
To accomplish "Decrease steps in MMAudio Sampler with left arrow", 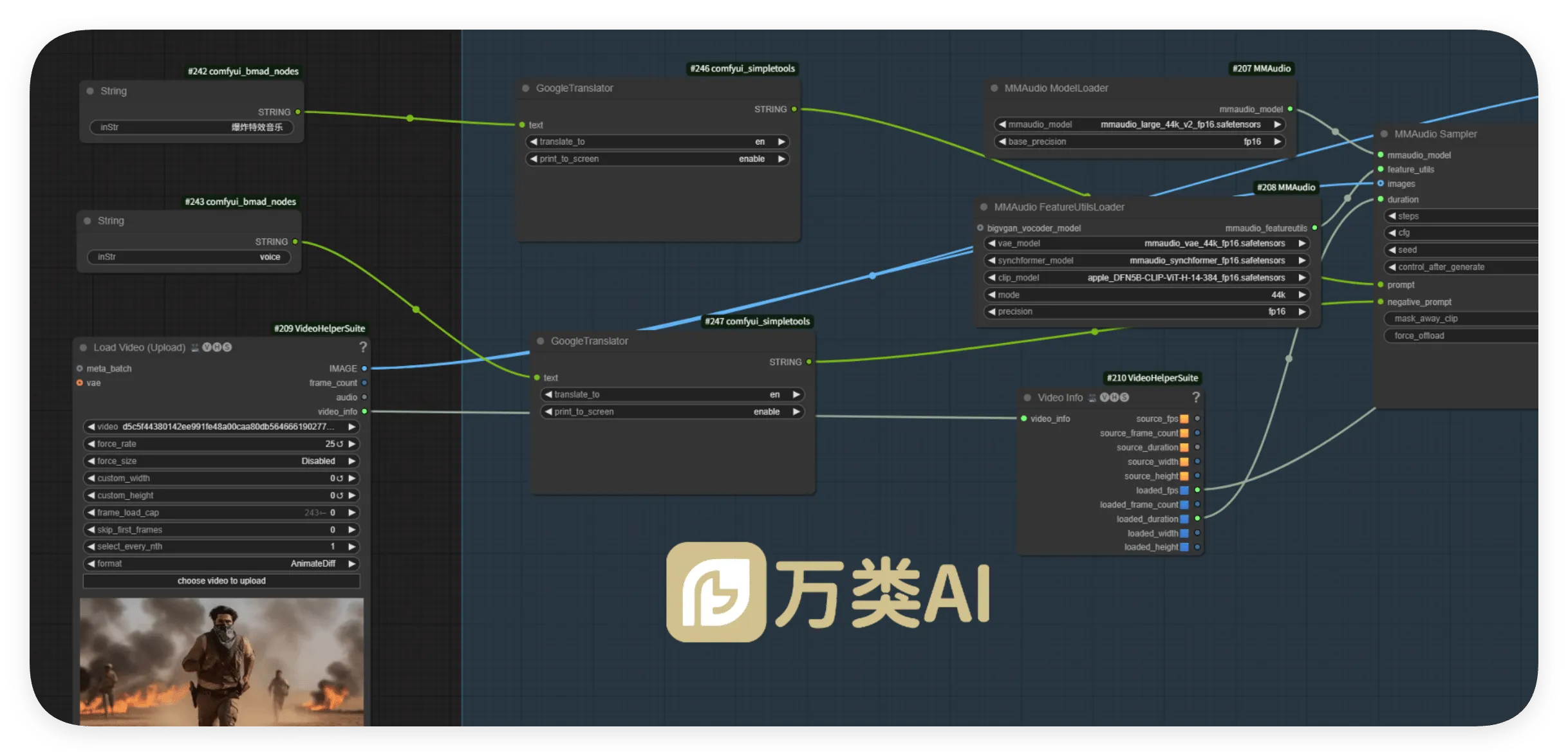I will point(1392,216).
